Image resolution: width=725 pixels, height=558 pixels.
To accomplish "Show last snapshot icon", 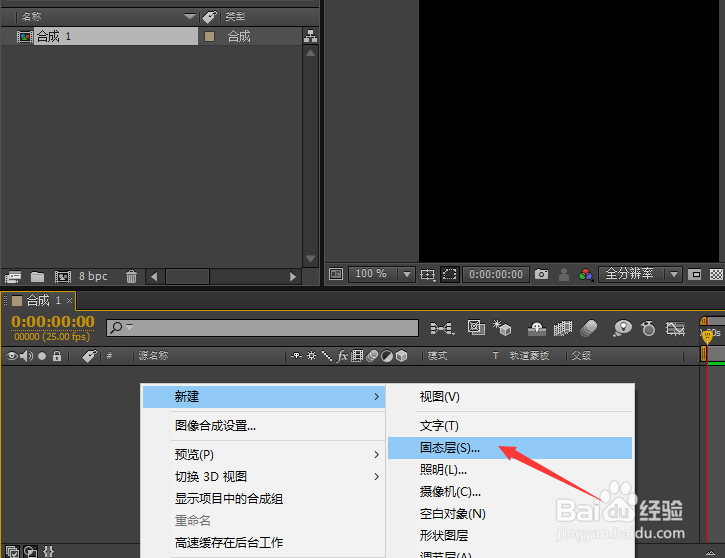I will (x=564, y=275).
